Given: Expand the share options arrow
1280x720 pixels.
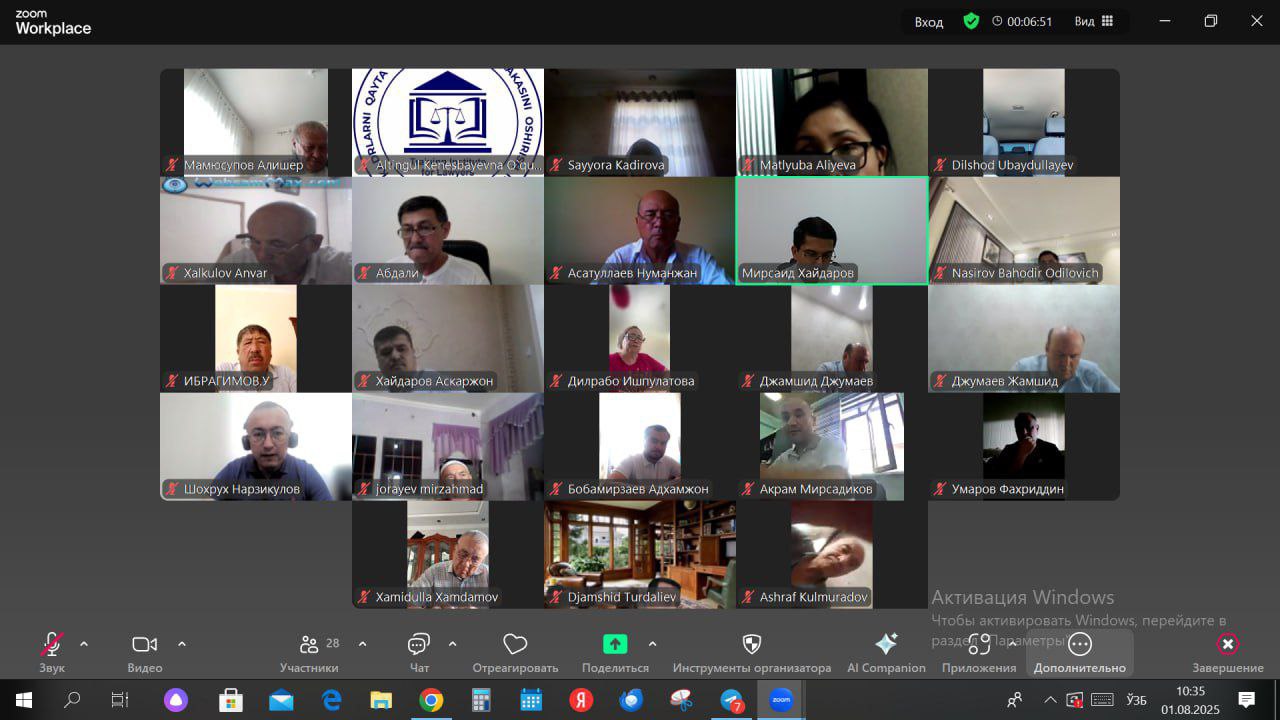Looking at the screenshot, I should [x=653, y=644].
